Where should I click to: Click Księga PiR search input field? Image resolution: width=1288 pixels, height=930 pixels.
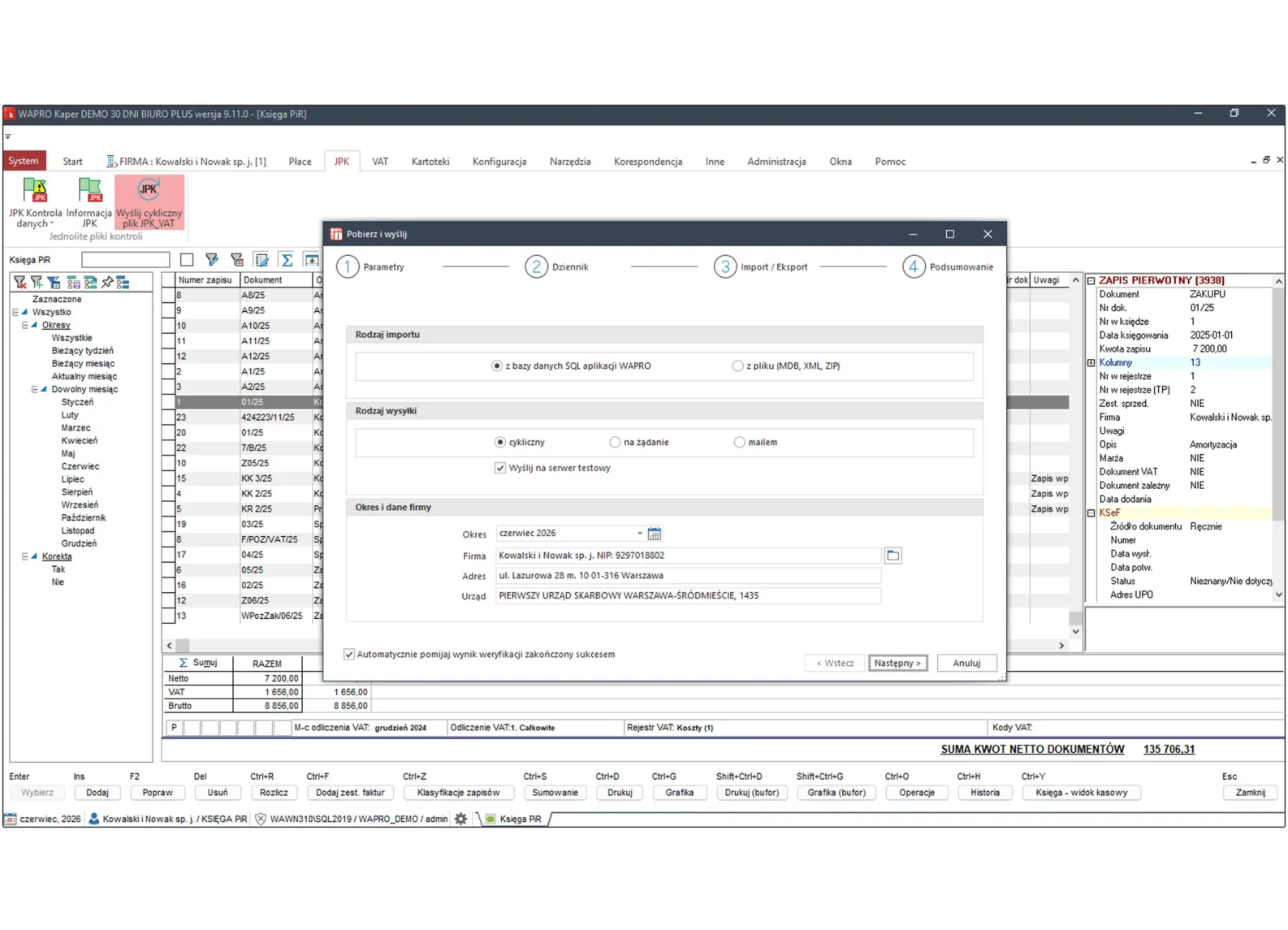pyautogui.click(x=126, y=260)
